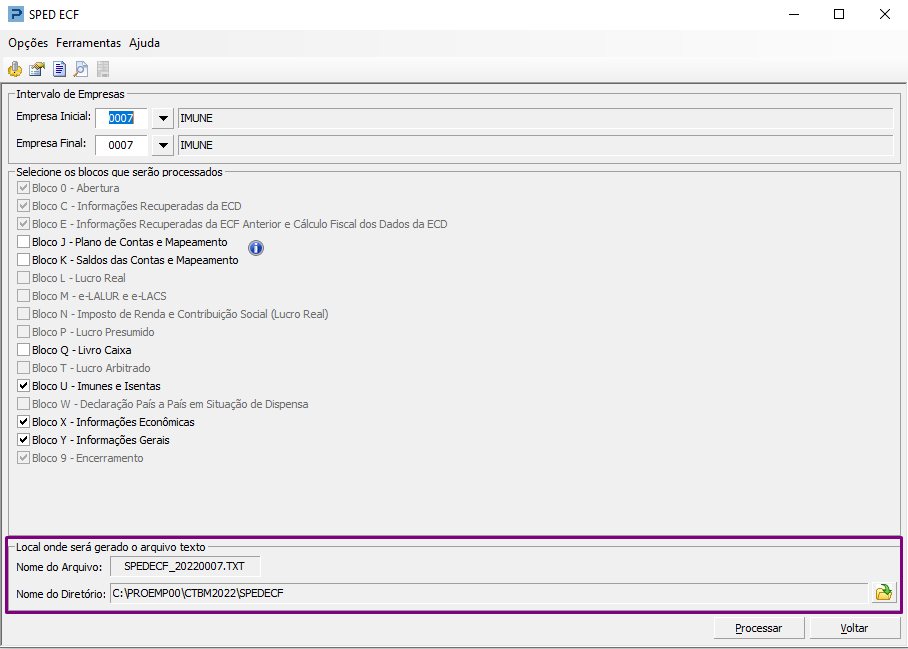Enable Bloco K - Saldos das Contas checkbox

[x=23, y=260]
